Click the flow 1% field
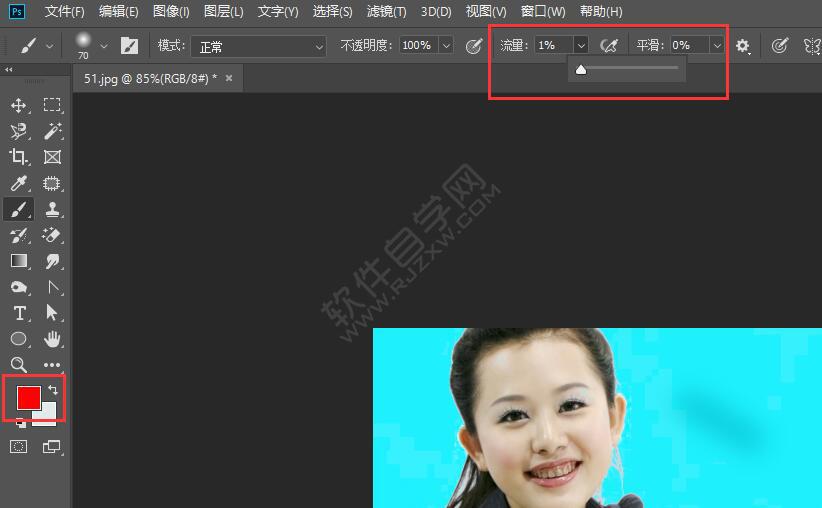The height and width of the screenshot is (508, 822). (554, 46)
